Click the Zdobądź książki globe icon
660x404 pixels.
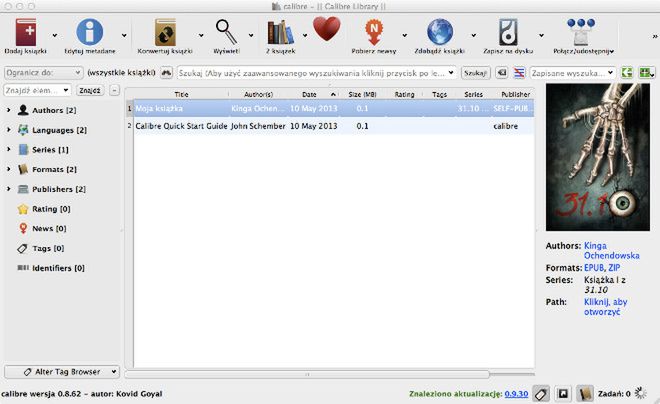click(x=440, y=32)
